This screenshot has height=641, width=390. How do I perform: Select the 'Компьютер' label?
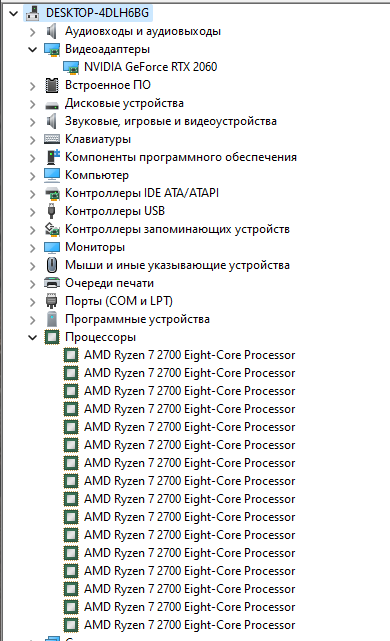click(97, 175)
